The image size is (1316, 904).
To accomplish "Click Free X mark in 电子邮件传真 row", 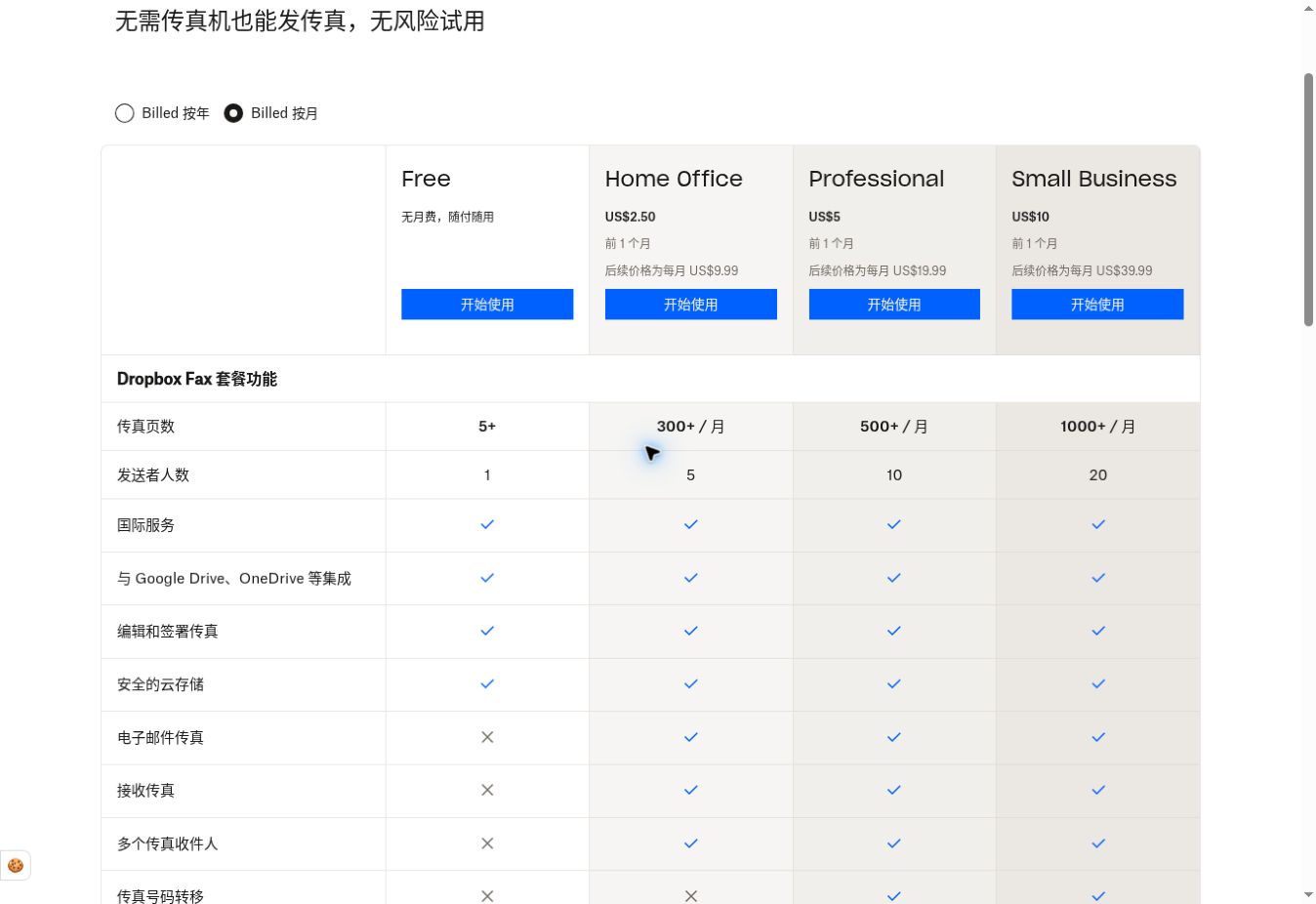I will coord(487,737).
